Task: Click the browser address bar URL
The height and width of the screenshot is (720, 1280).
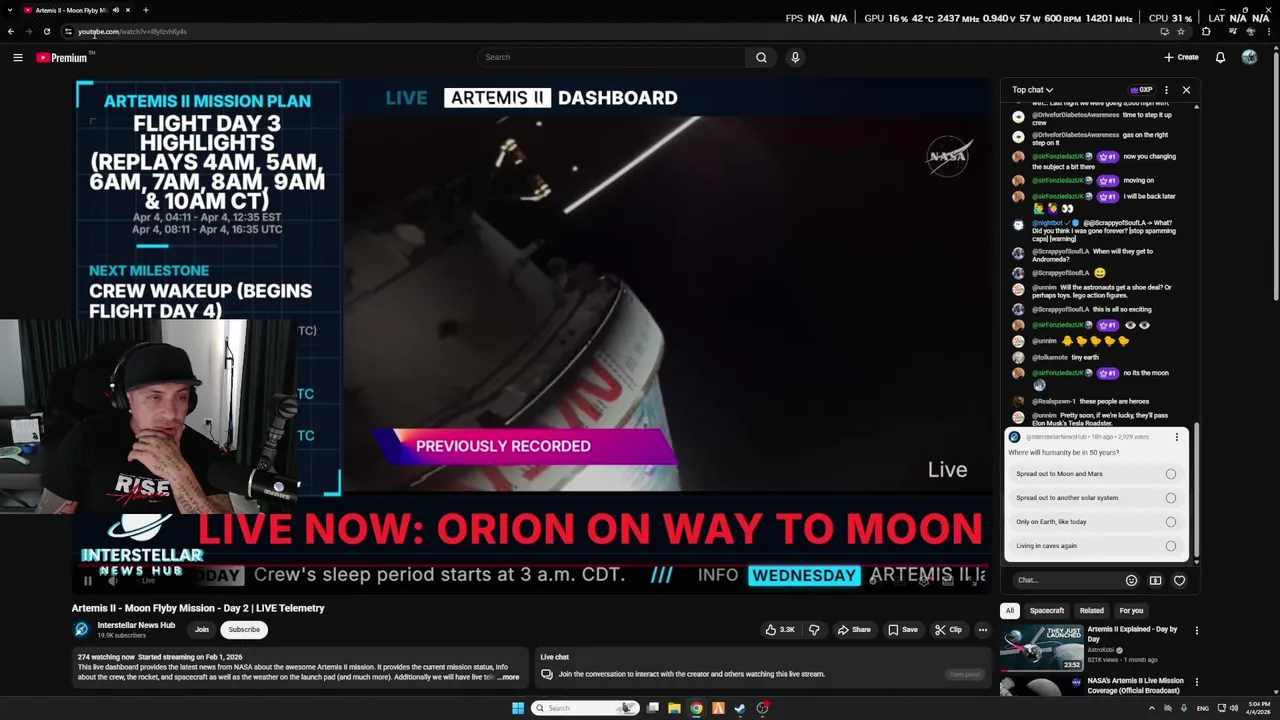Action: 132,31
